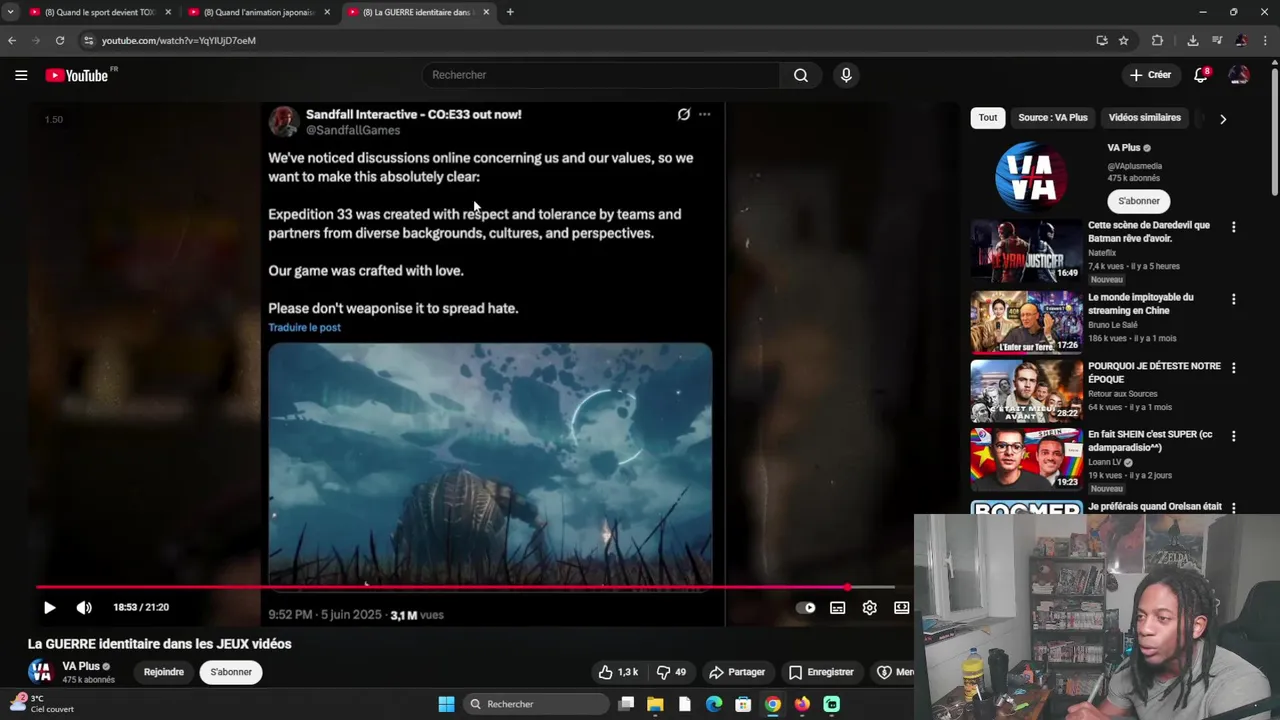
Task: Open File Explorer from taskbar
Action: (655, 704)
